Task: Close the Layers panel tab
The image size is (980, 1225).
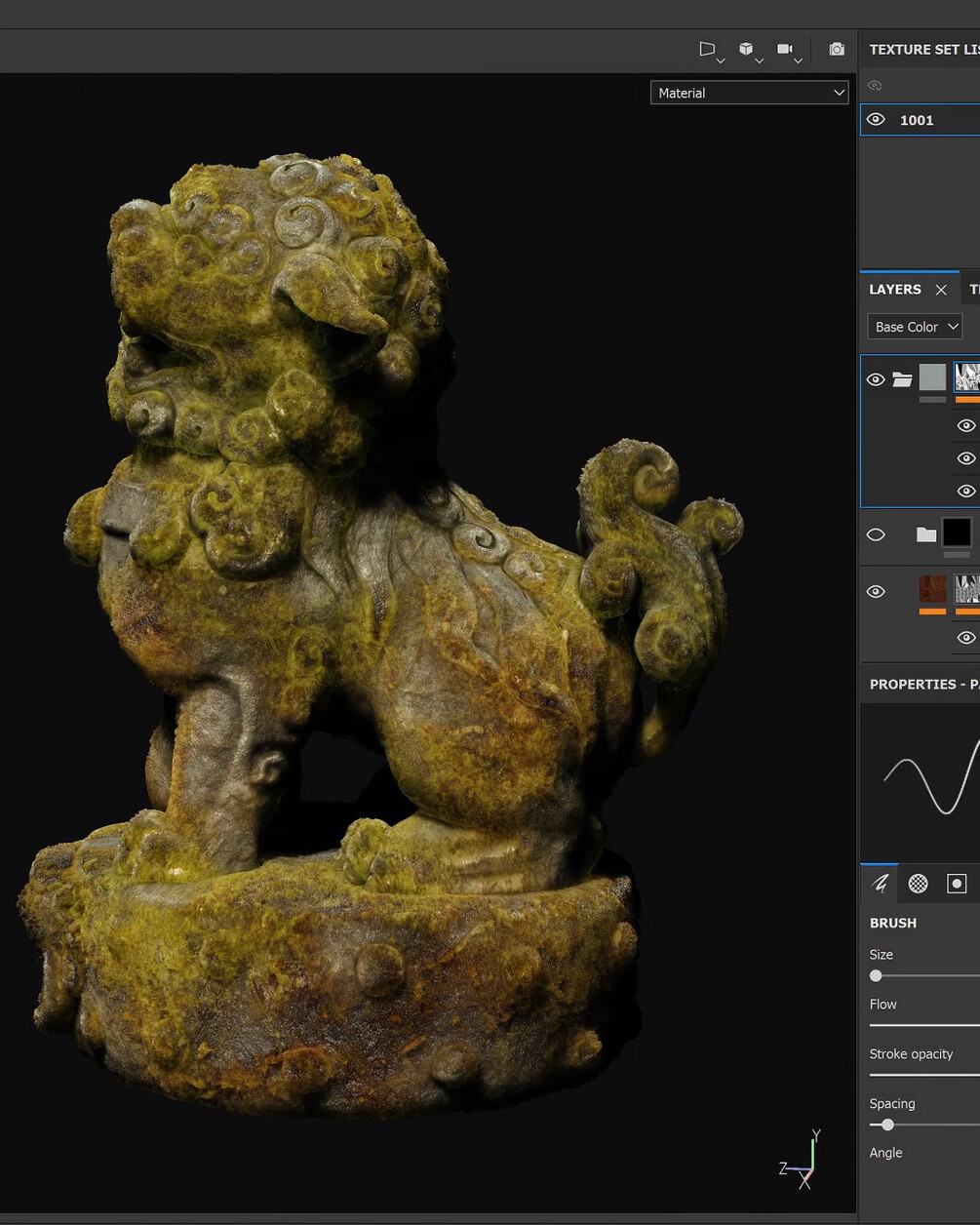Action: point(941,290)
